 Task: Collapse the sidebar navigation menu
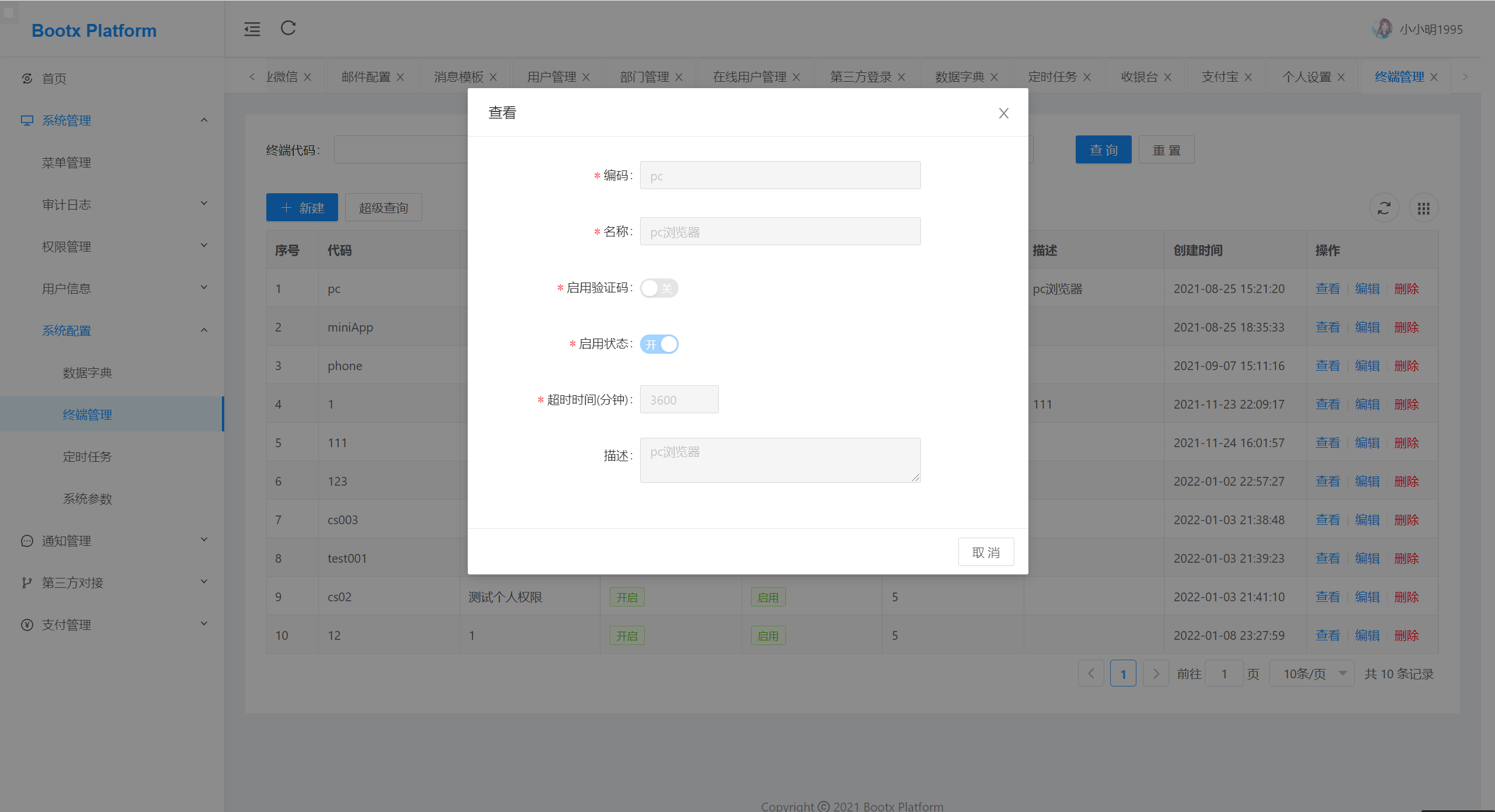point(252,29)
